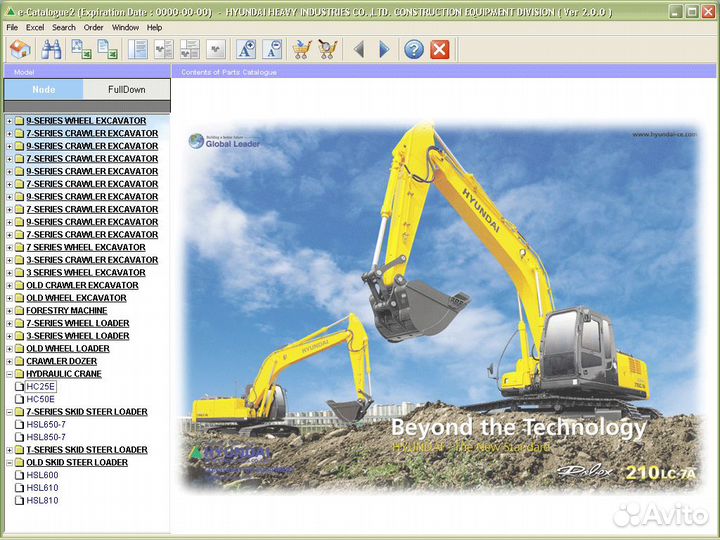Expand the OLD CRAWLER EXCAVATOR node
Viewport: 720px width, 540px height.
pyautogui.click(x=9, y=286)
